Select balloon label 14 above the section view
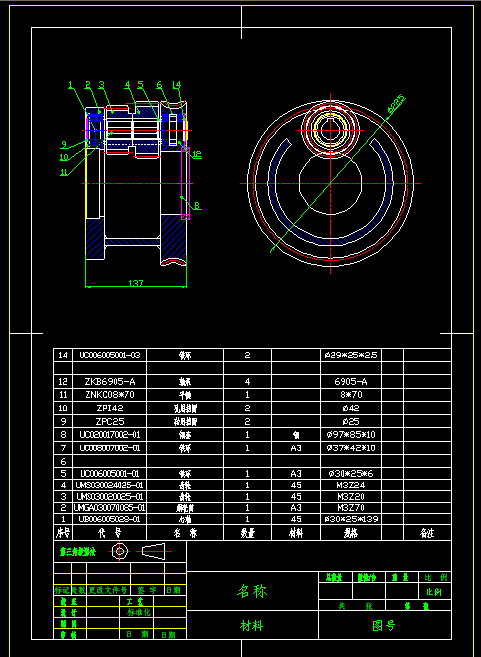This screenshot has height=657, width=481. [177, 85]
